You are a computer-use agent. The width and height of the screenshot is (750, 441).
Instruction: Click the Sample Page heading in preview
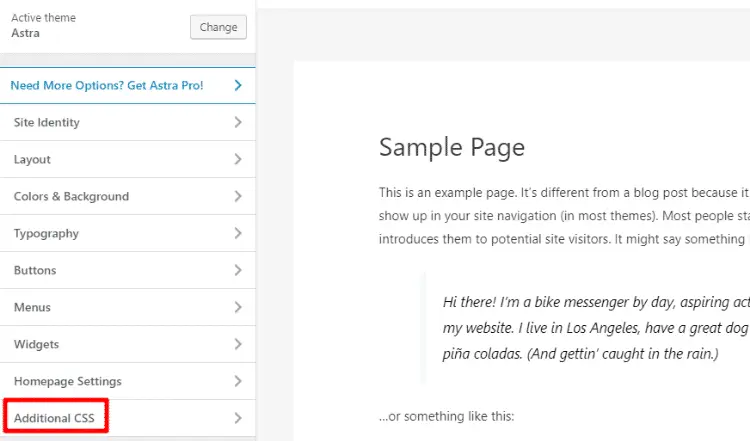tap(452, 148)
